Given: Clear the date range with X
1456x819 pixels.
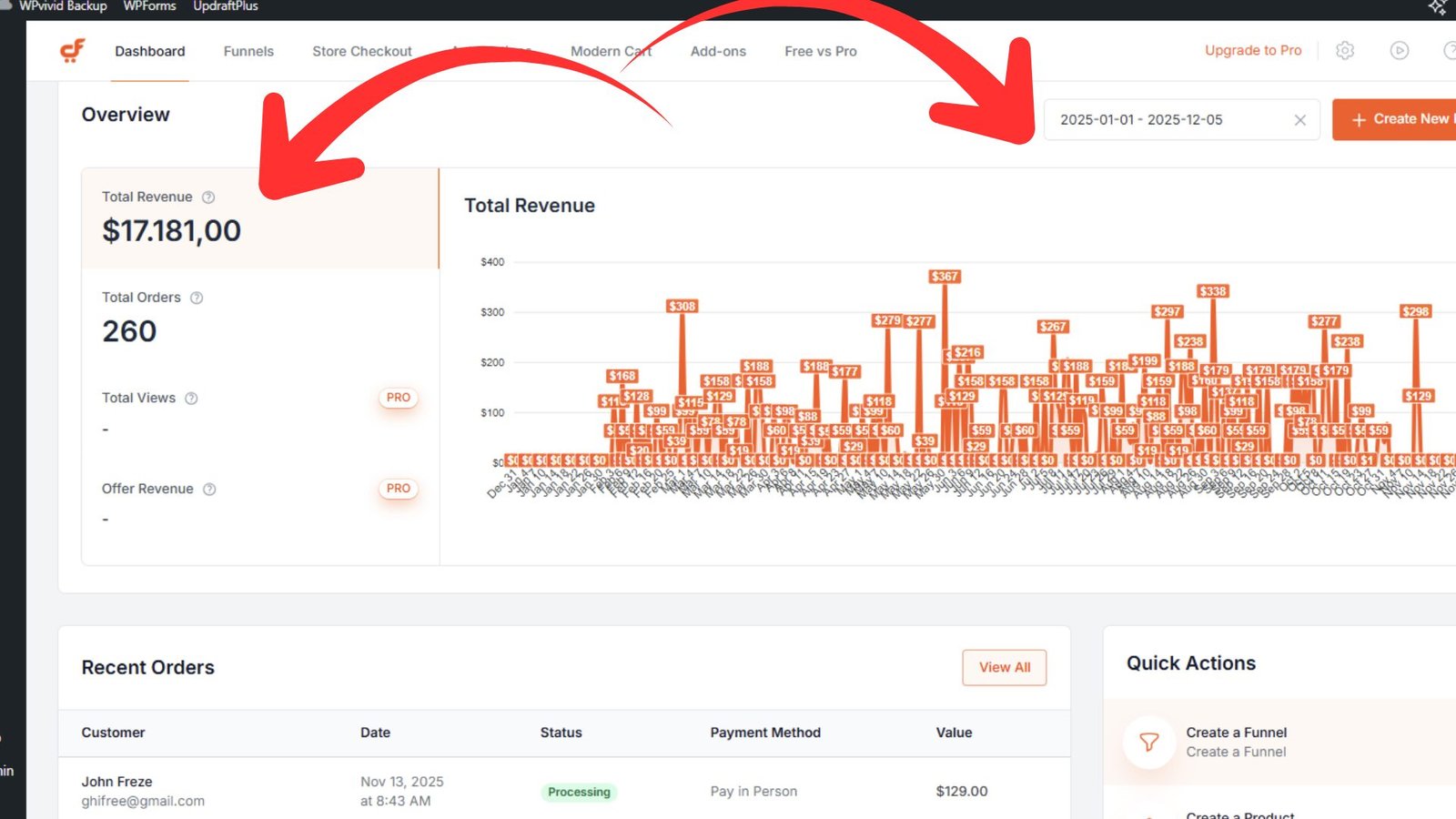Looking at the screenshot, I should click(x=1299, y=120).
